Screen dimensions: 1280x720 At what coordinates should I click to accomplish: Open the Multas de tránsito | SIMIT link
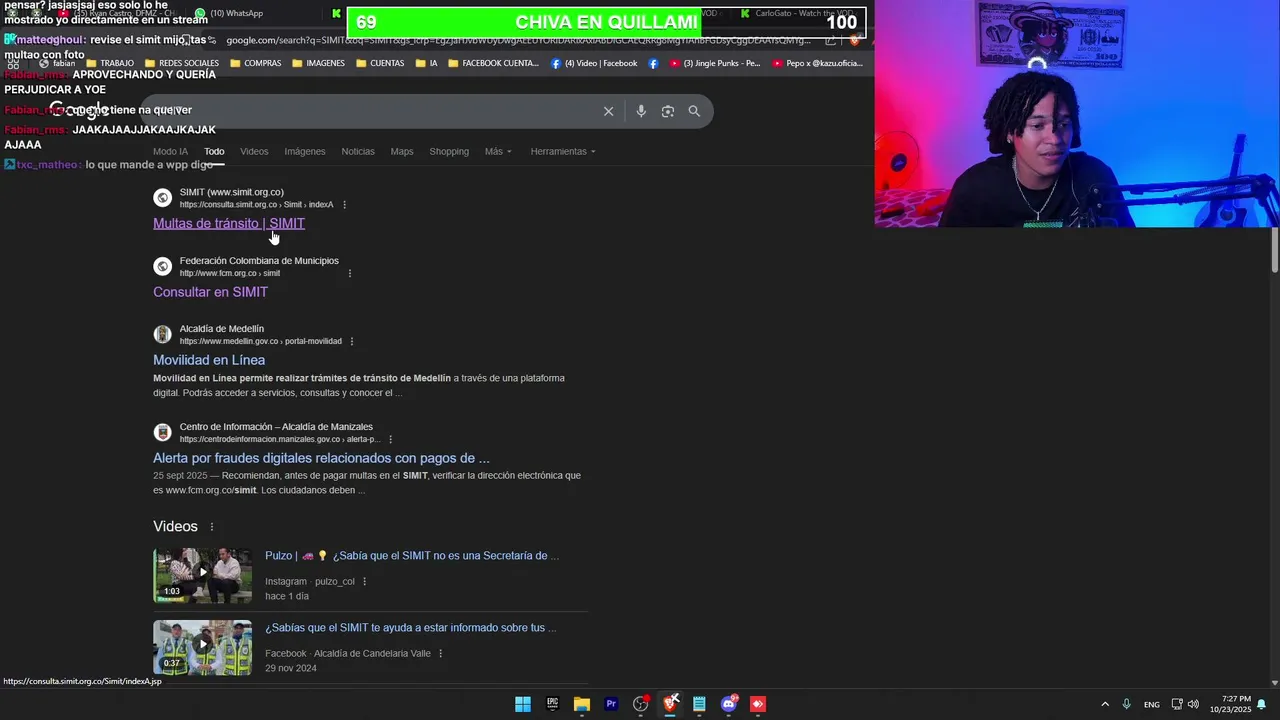point(229,224)
